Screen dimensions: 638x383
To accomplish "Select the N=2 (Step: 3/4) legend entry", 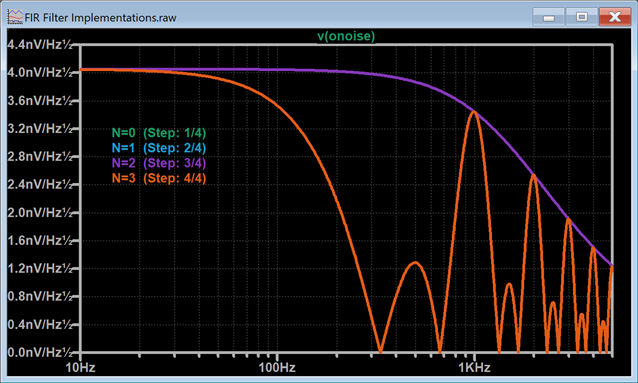I will [159, 163].
